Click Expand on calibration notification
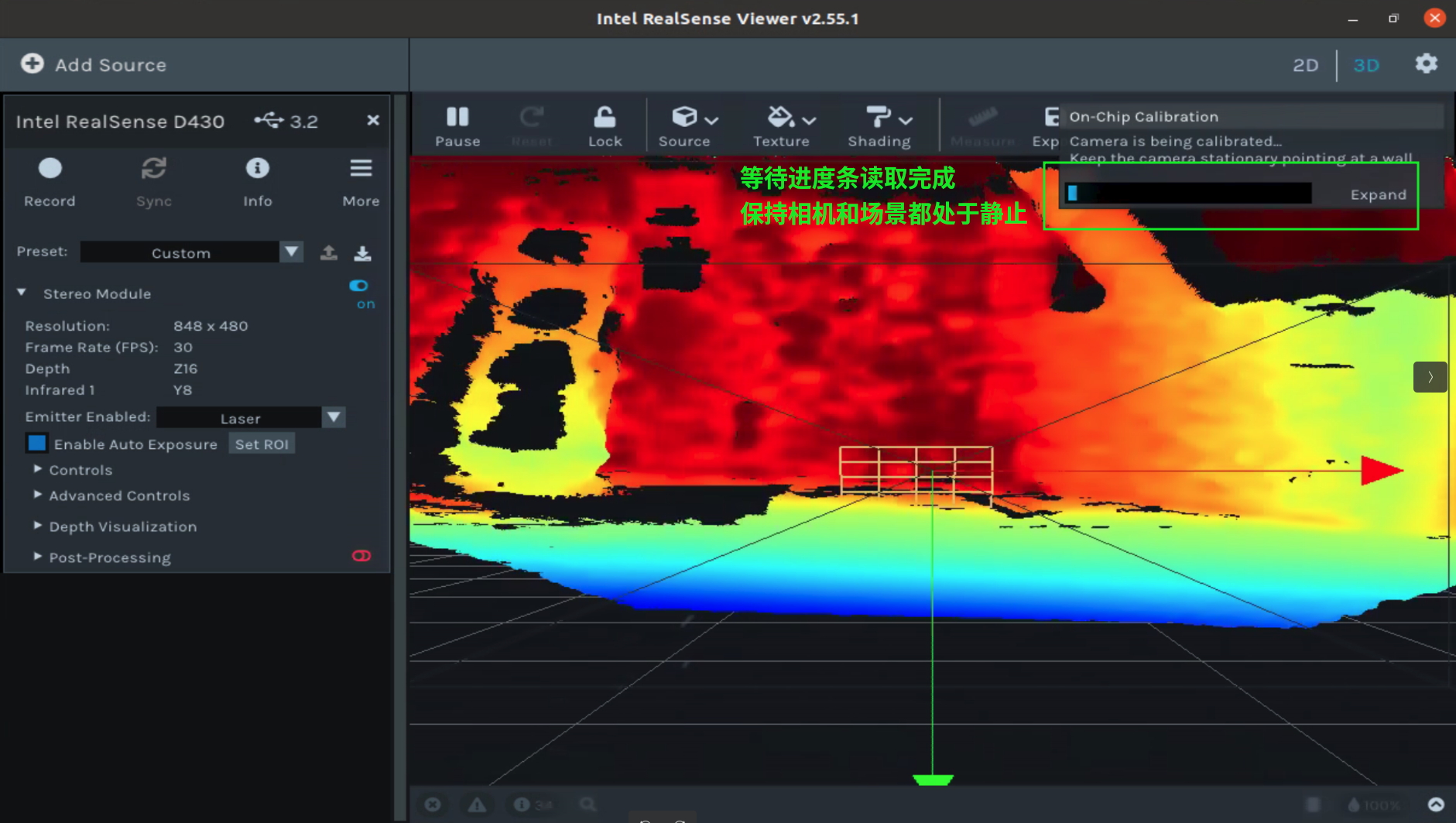Viewport: 1456px width, 823px height. coord(1378,194)
